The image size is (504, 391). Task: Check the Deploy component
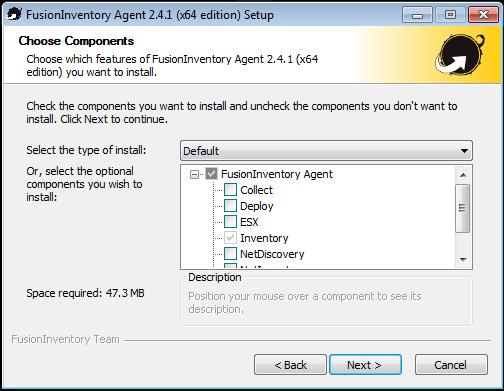click(230, 206)
